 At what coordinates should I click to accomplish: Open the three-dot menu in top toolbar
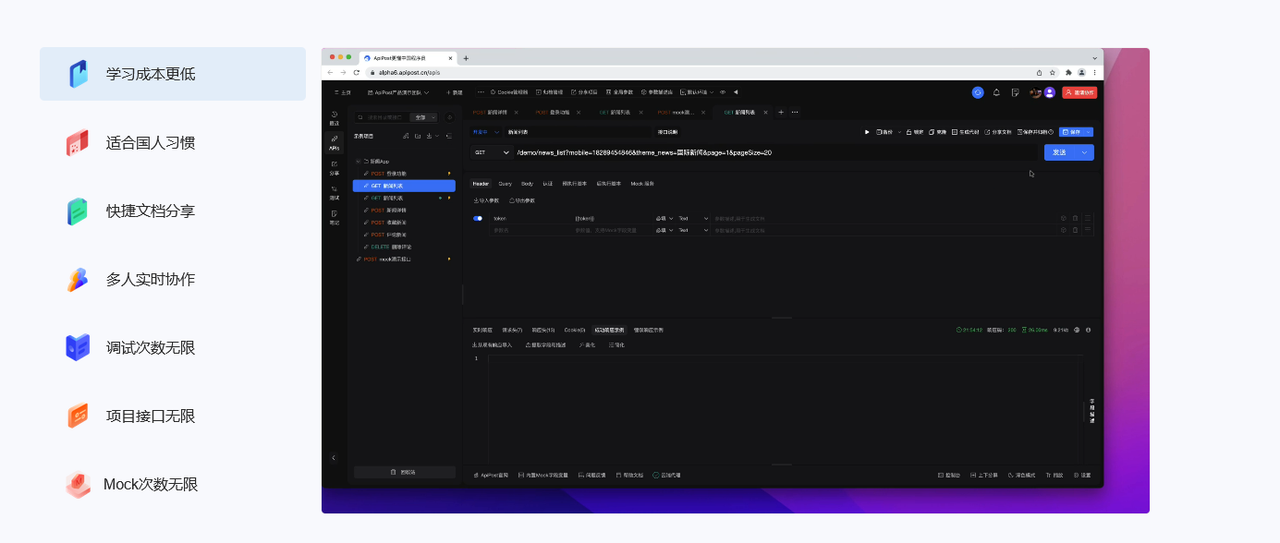click(x=481, y=92)
